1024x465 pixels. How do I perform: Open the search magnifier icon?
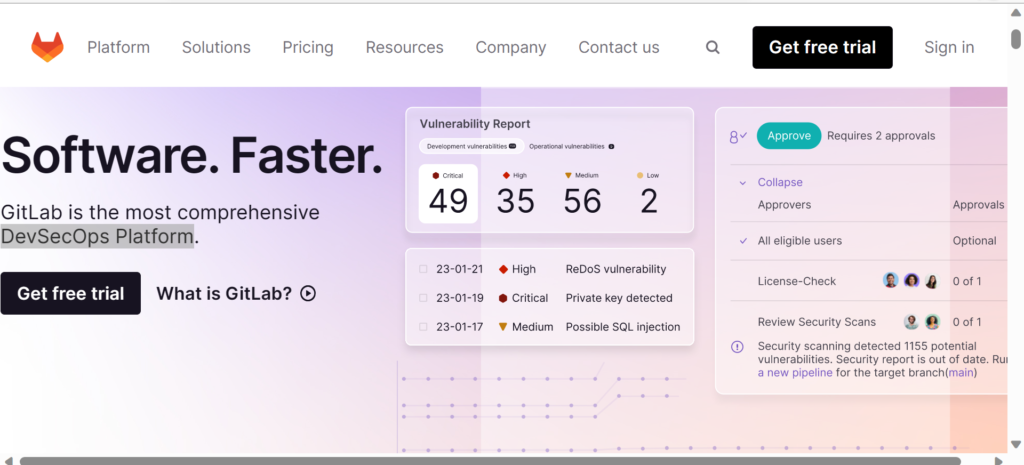712,47
